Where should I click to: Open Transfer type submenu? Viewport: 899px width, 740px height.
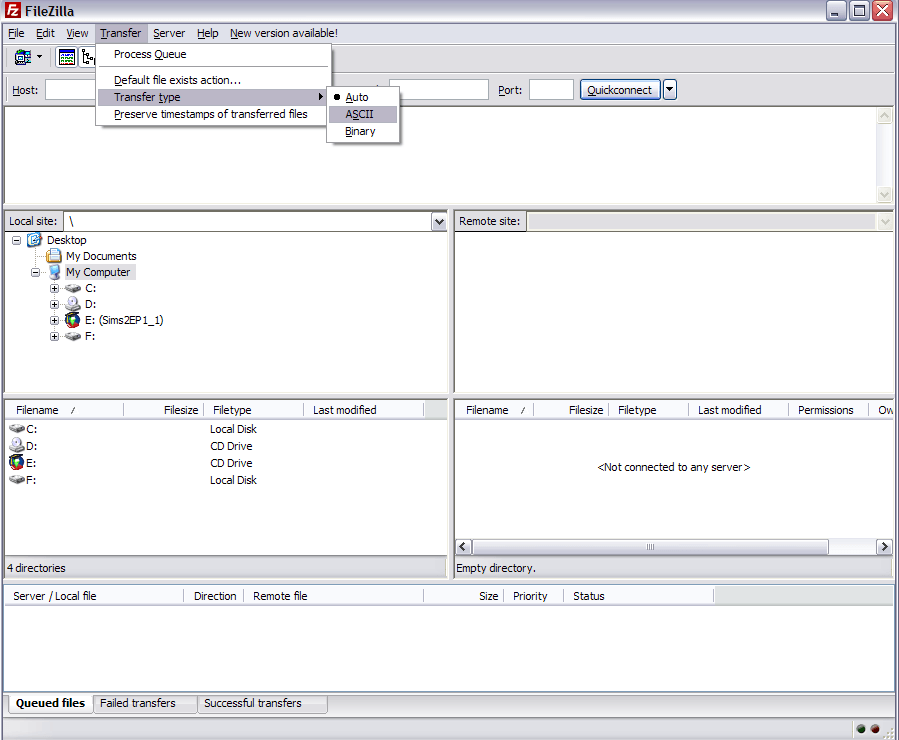(x=213, y=97)
